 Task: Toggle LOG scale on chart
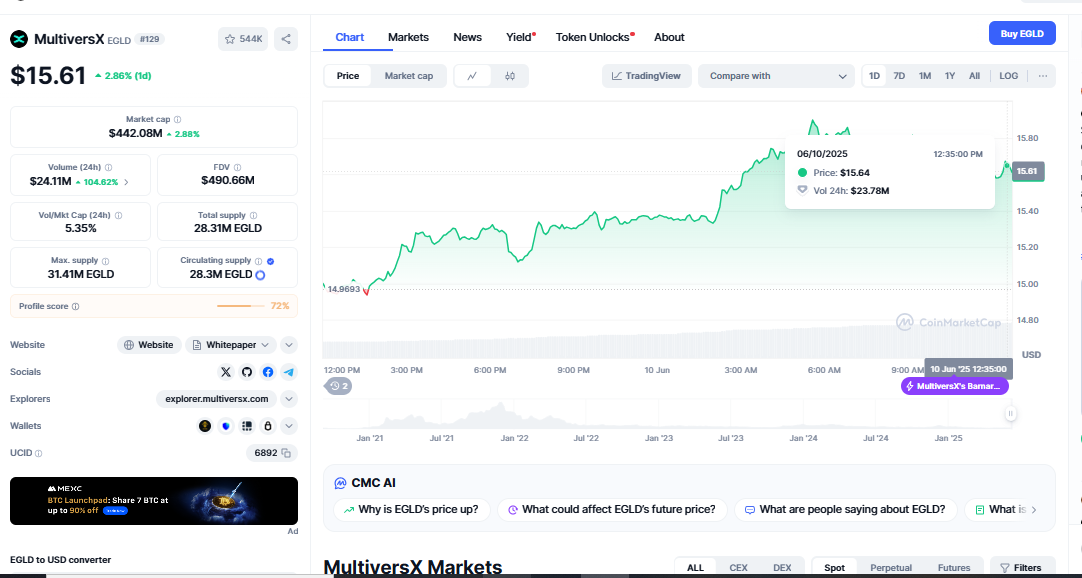1008,76
